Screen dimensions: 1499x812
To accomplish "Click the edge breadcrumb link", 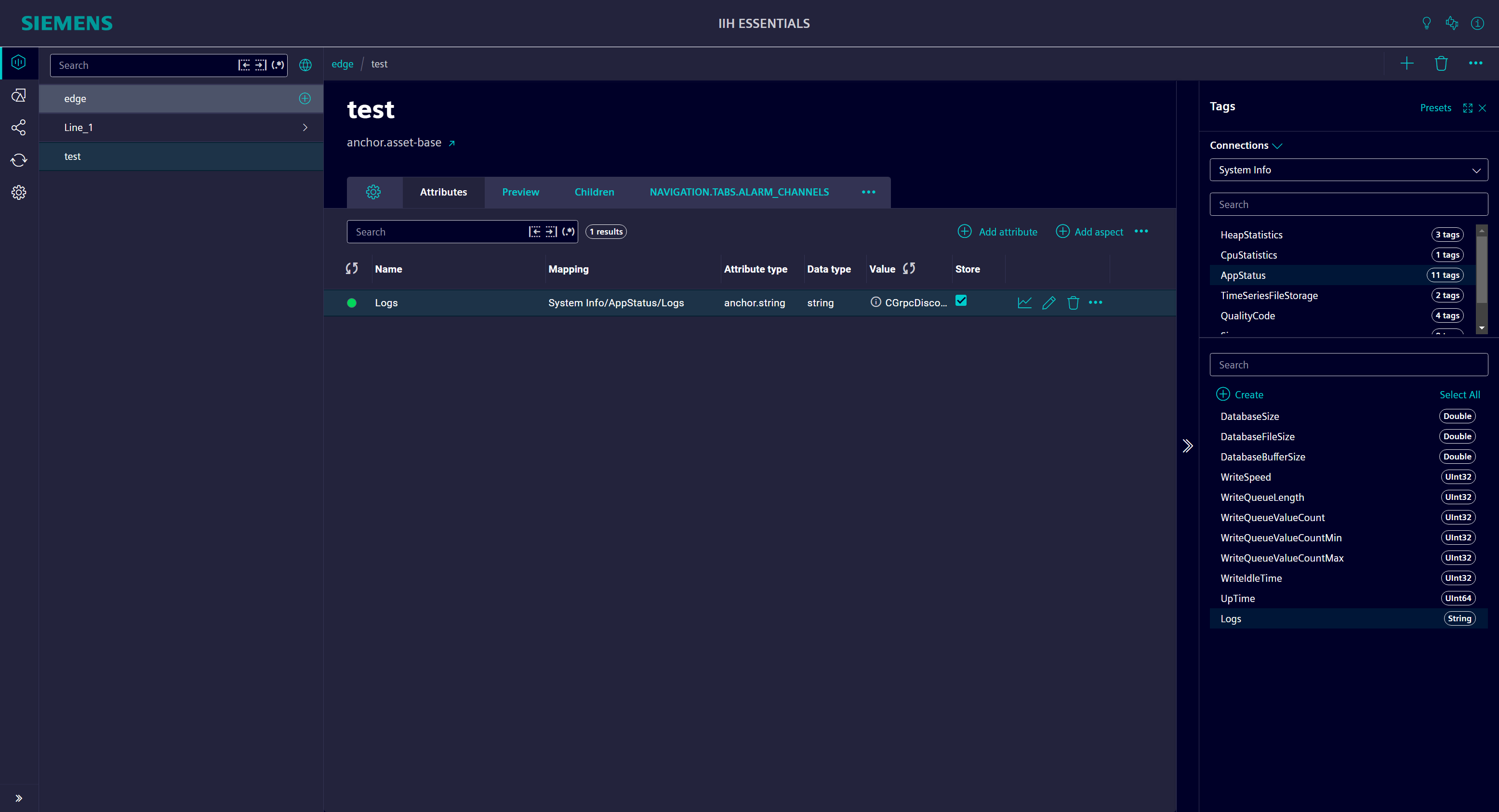I will tap(342, 64).
